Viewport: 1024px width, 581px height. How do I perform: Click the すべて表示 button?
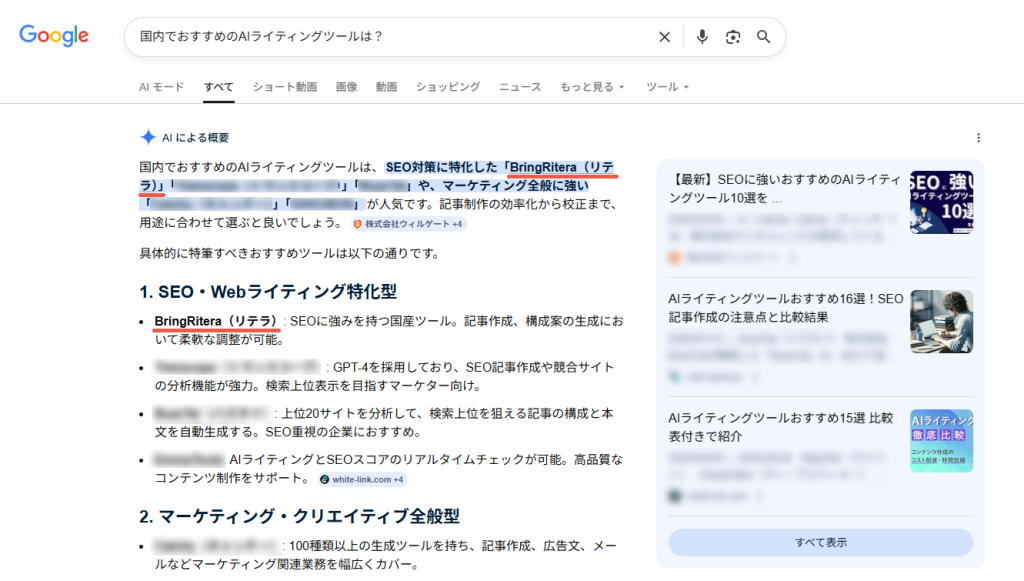(820, 542)
